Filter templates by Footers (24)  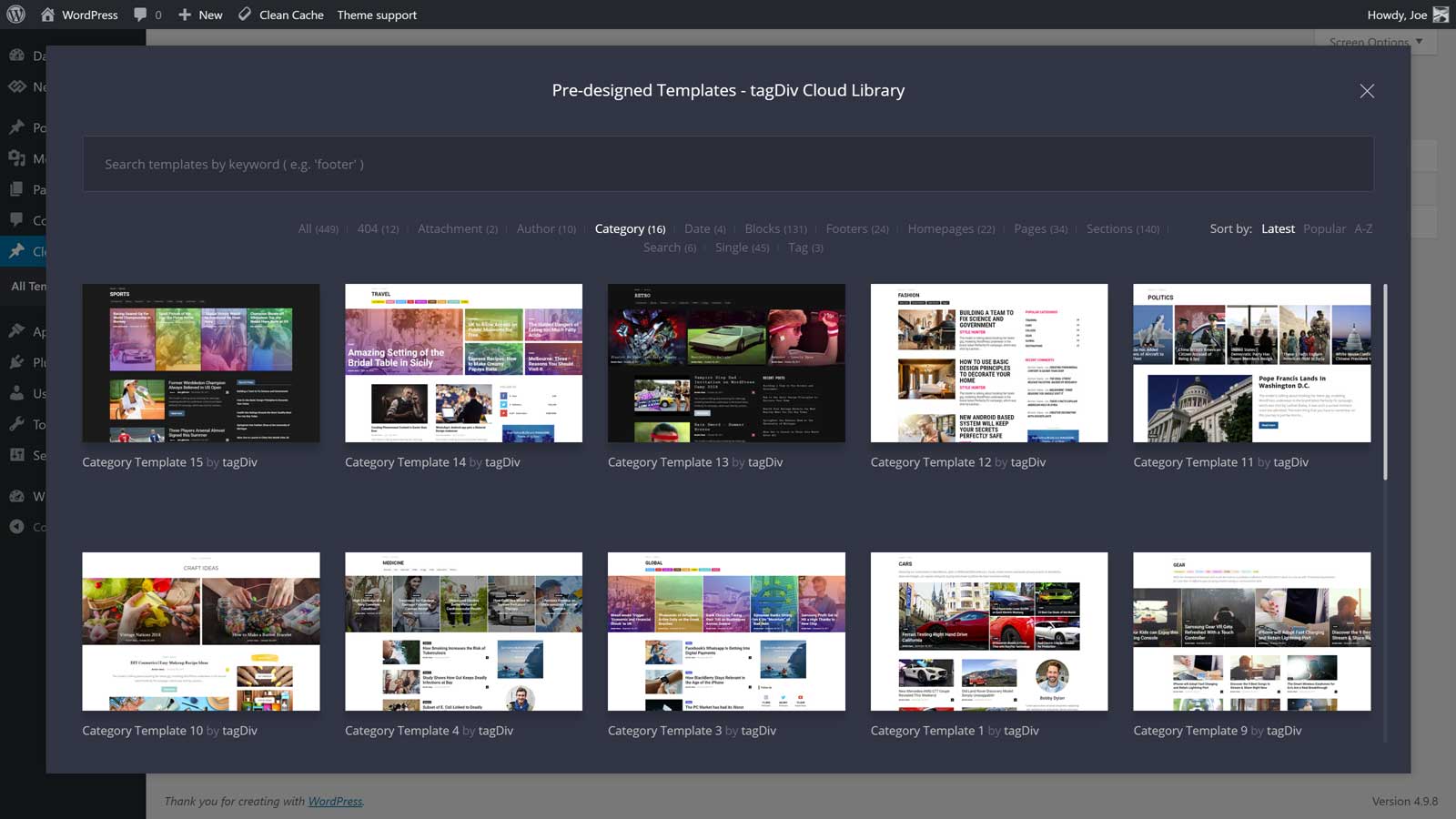coord(857,228)
